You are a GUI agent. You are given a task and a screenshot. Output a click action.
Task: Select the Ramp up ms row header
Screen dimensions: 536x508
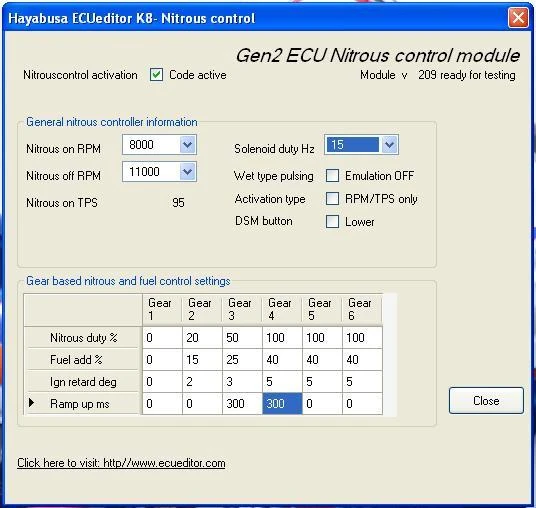[x=83, y=404]
